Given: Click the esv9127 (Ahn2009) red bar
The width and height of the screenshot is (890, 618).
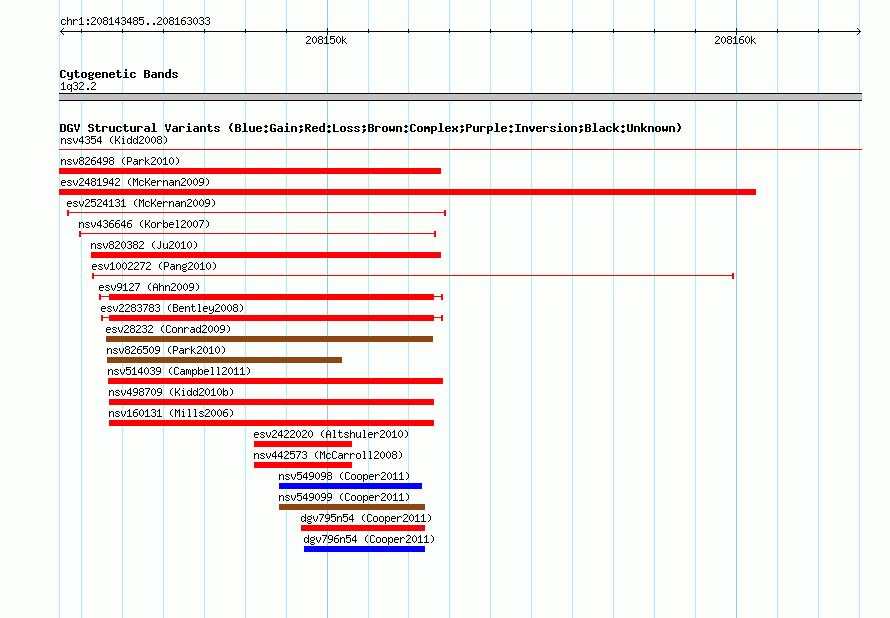Looking at the screenshot, I should click(271, 297).
